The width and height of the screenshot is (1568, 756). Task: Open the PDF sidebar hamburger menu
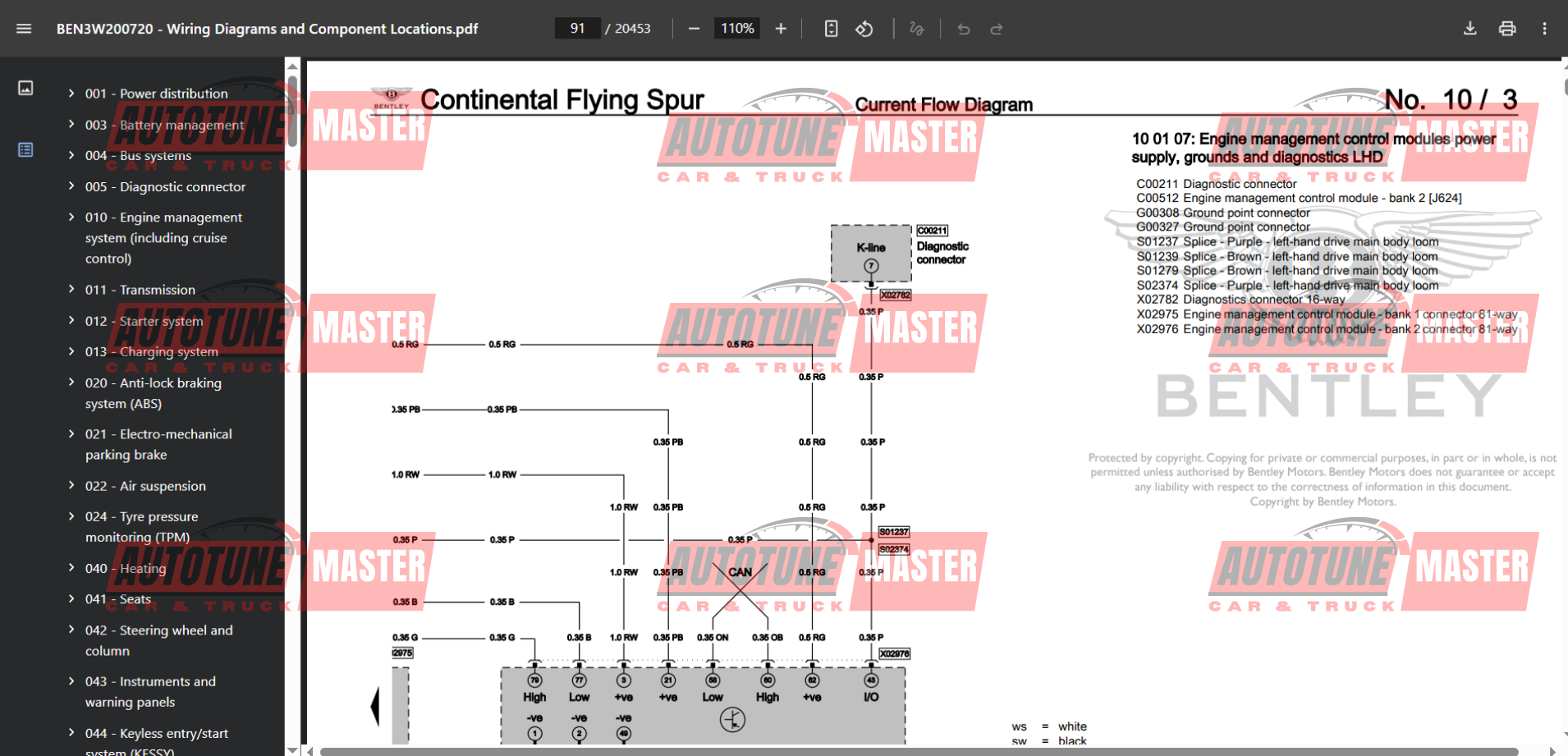click(x=24, y=29)
